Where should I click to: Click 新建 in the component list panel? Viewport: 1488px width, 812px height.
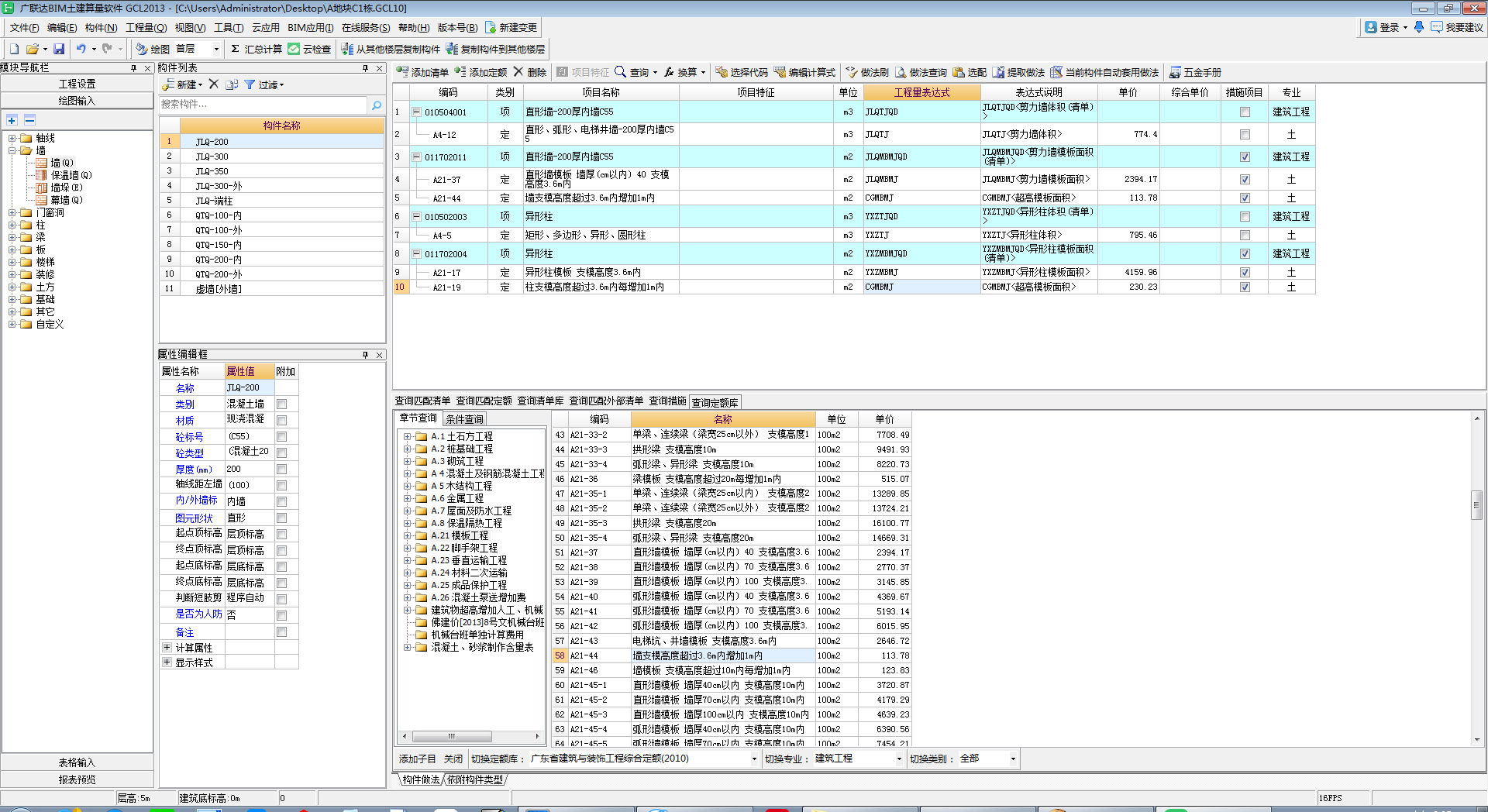[182, 84]
